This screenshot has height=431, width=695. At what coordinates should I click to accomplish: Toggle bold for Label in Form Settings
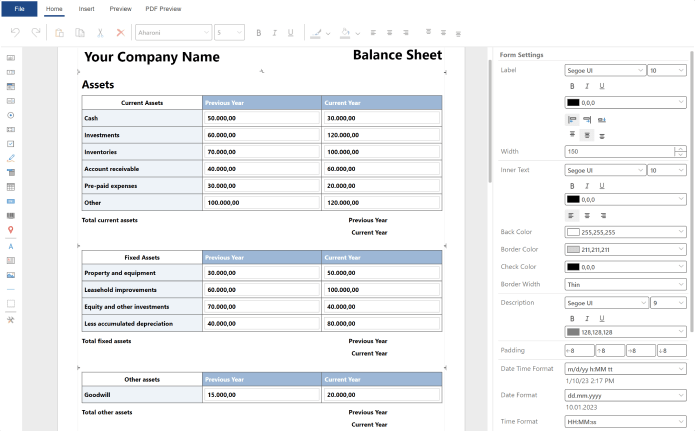tap(572, 86)
